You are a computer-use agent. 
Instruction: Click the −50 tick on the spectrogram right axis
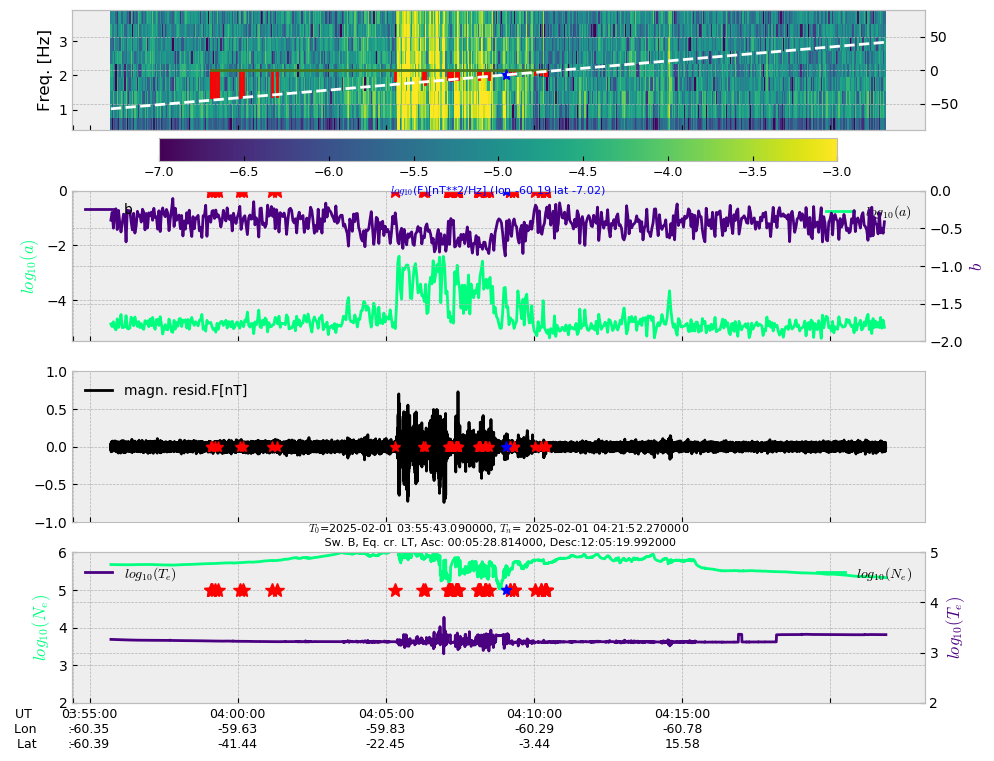click(944, 105)
